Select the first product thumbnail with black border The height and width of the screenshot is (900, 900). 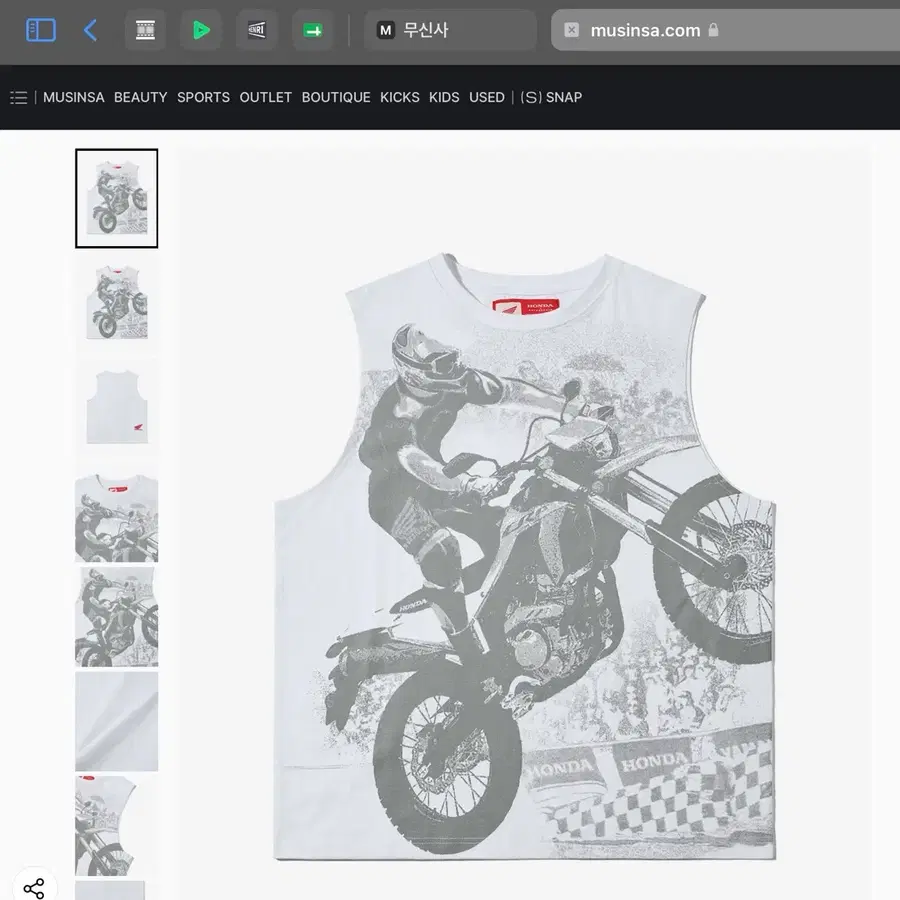click(x=117, y=199)
